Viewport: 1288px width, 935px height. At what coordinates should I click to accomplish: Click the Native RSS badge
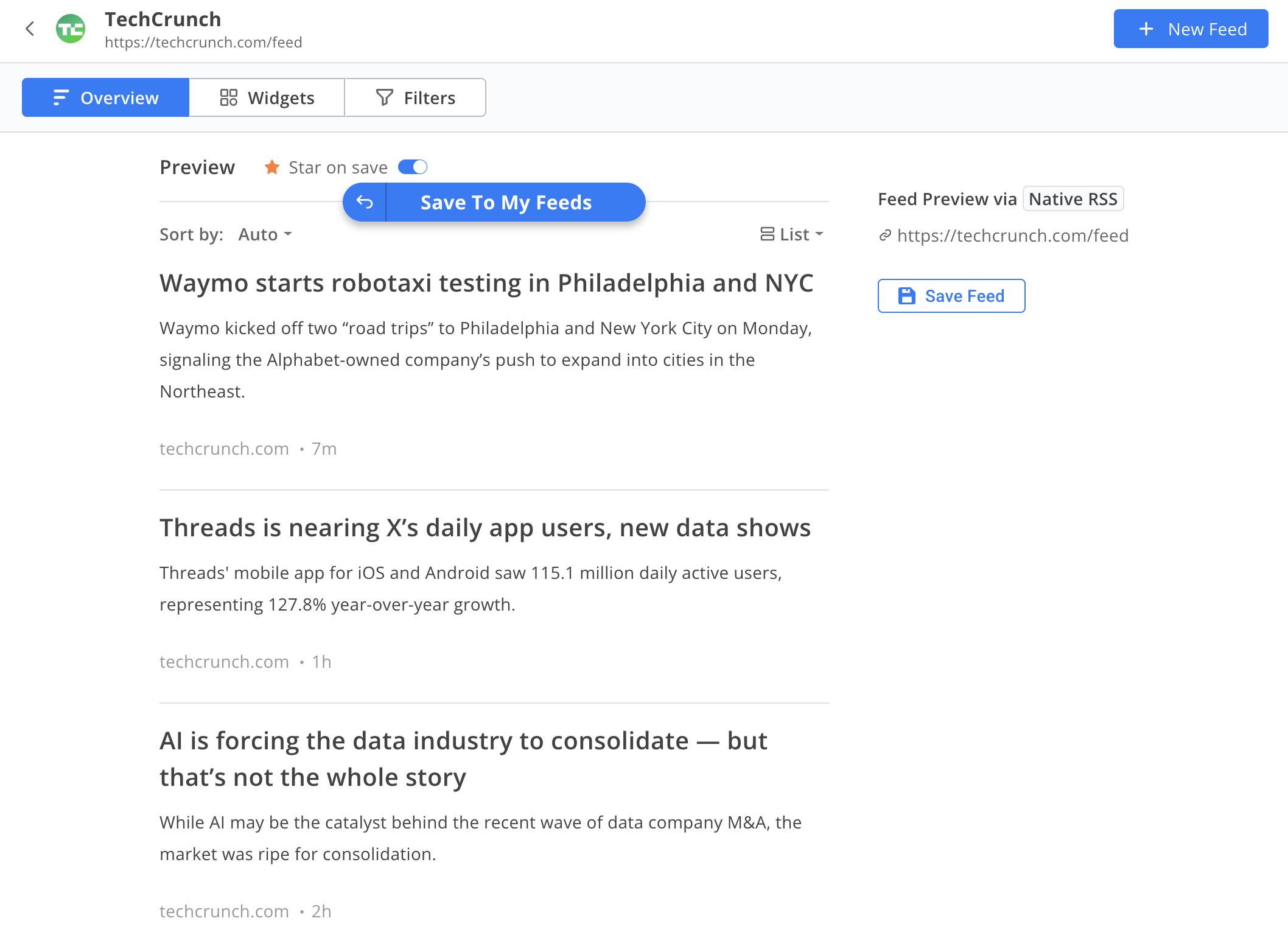click(x=1073, y=199)
